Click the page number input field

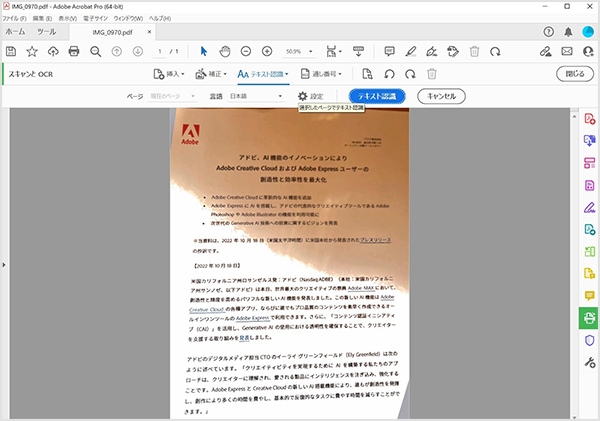160,51
